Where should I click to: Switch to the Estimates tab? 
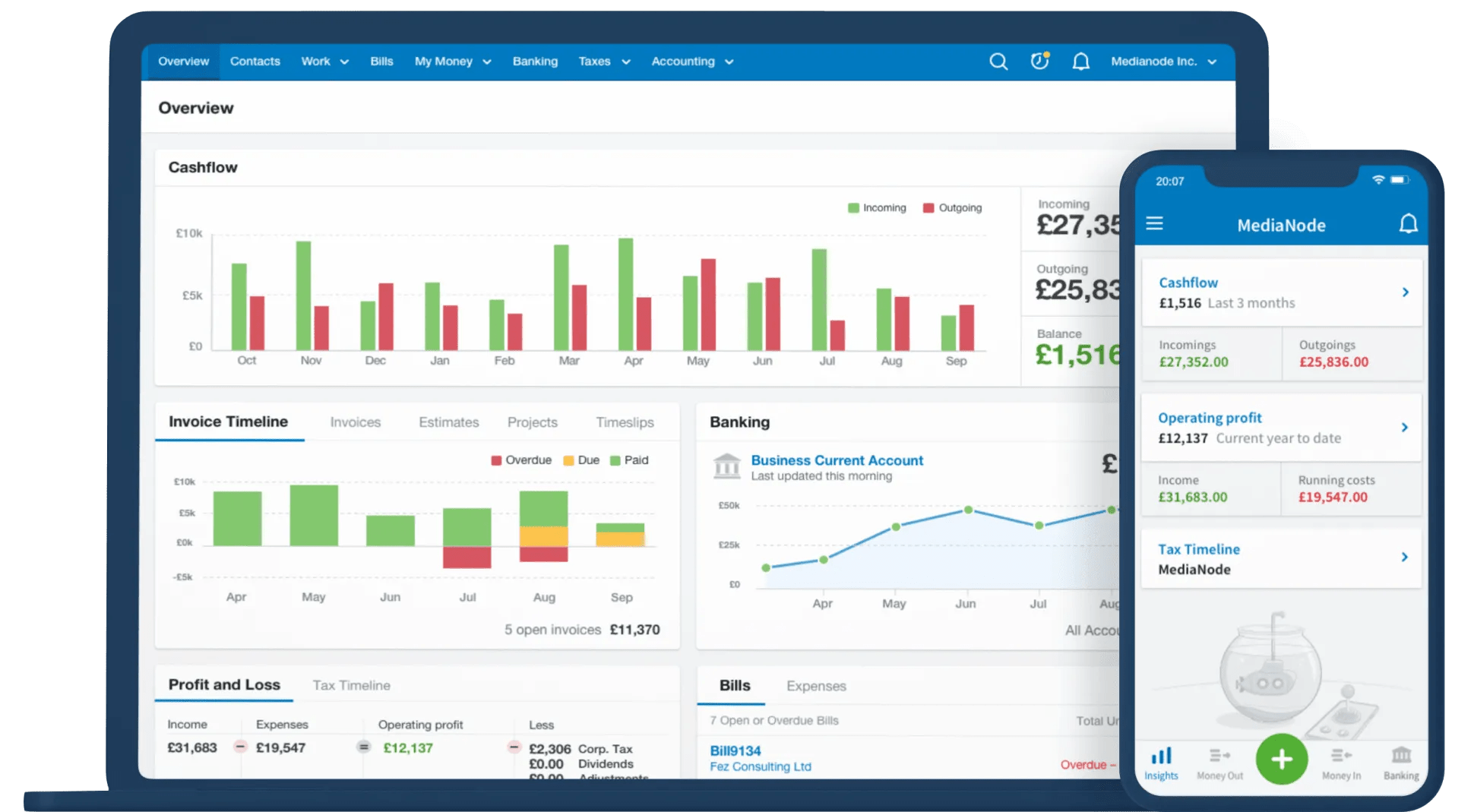coord(448,422)
